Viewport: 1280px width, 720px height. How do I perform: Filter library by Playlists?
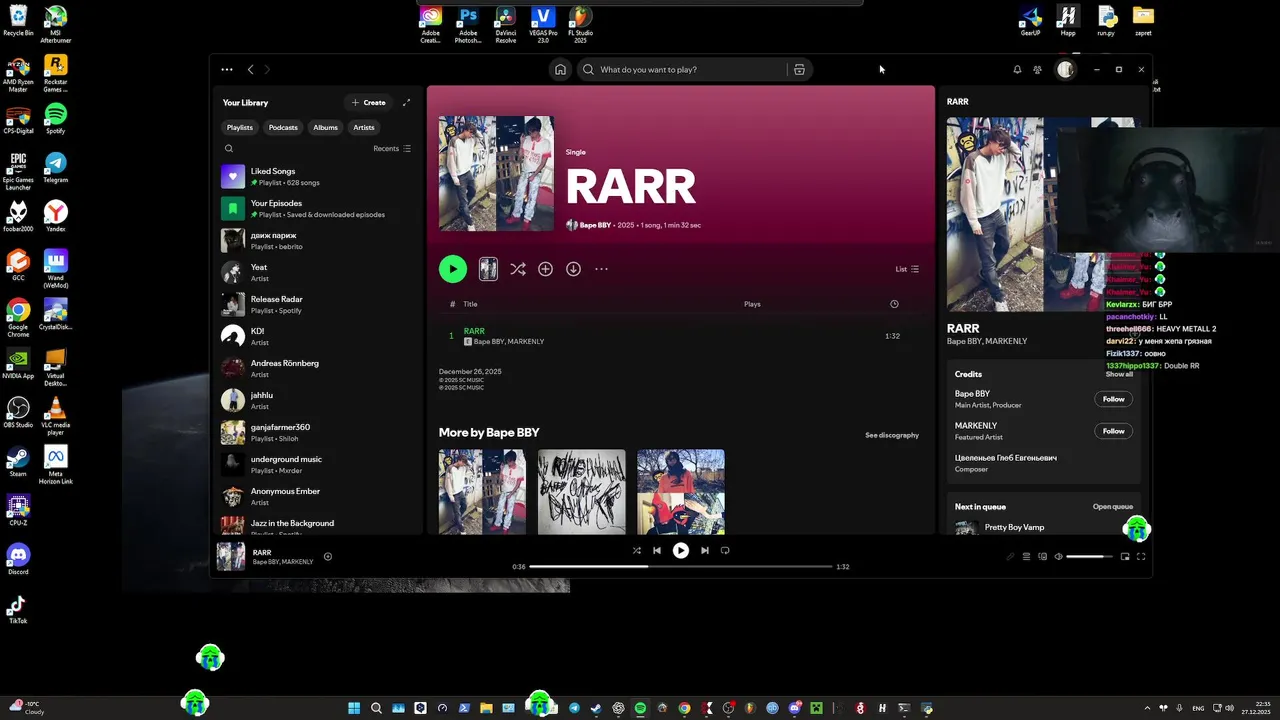[240, 127]
